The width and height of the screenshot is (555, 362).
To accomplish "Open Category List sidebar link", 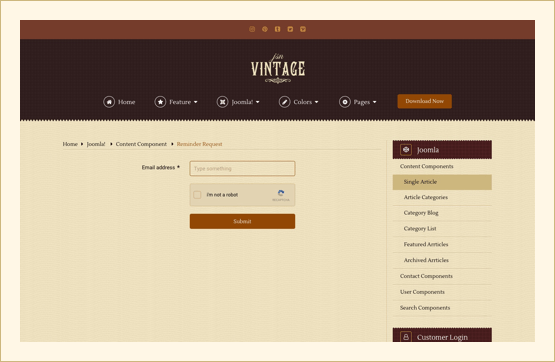I will pyautogui.click(x=420, y=229).
